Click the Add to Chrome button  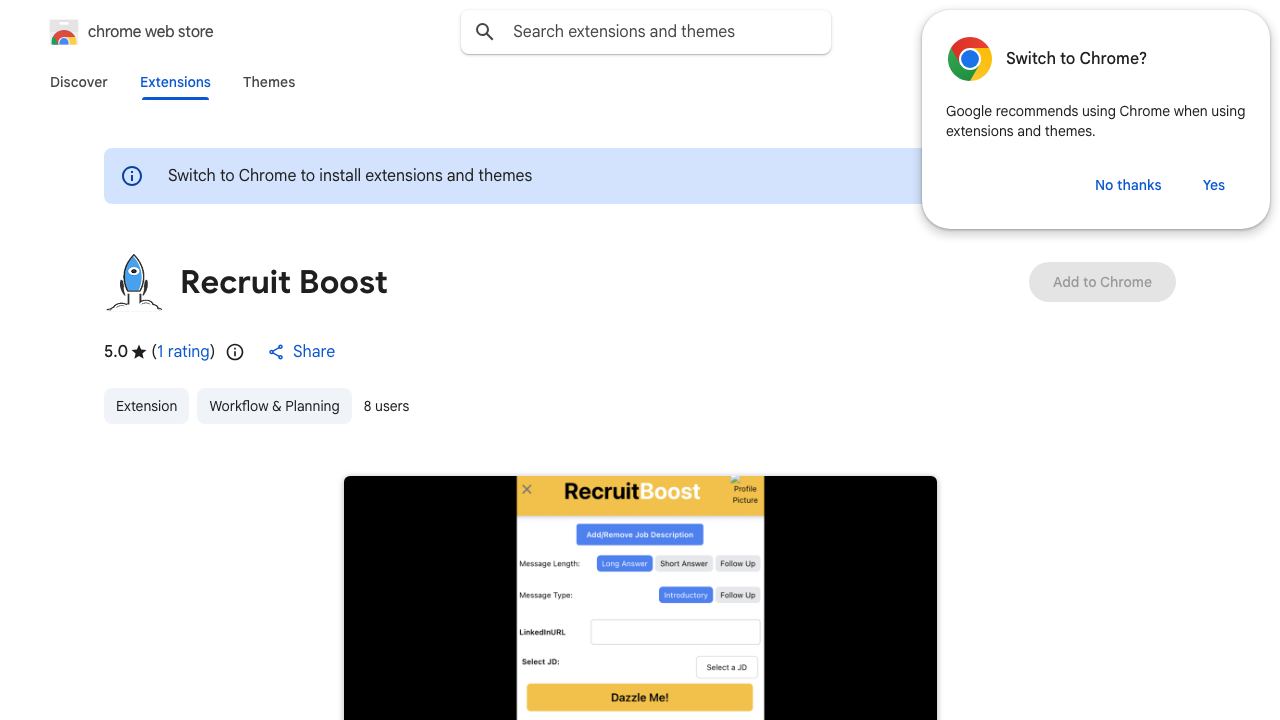1102,282
